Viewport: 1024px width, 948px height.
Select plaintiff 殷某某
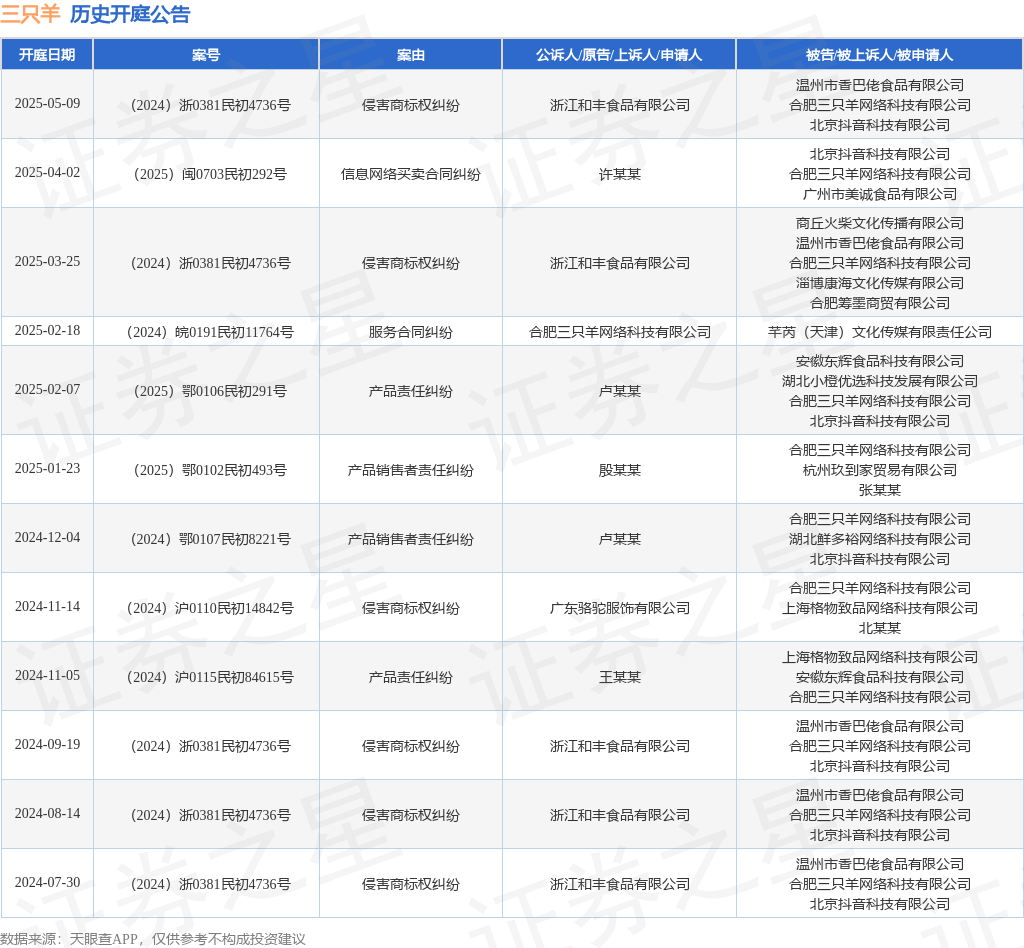(619, 470)
